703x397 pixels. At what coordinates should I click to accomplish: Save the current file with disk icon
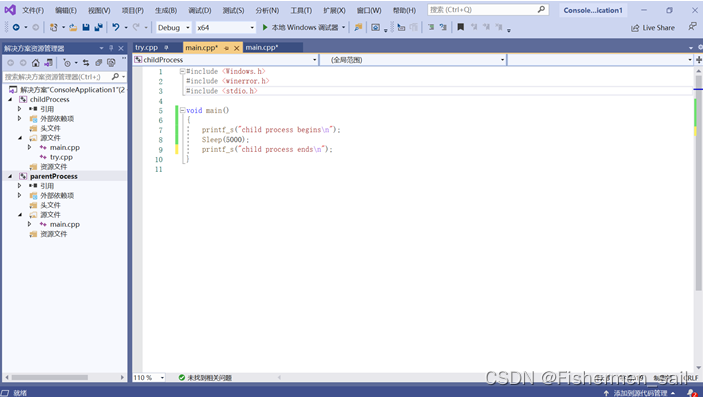coord(86,27)
